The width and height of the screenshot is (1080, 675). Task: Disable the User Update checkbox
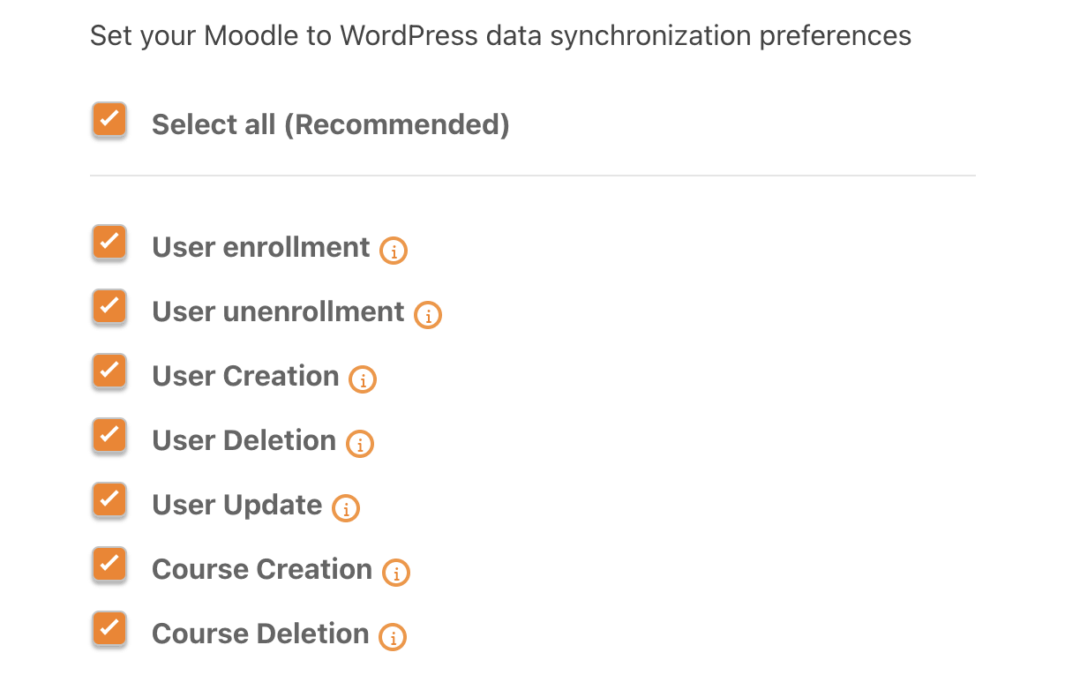click(x=109, y=501)
